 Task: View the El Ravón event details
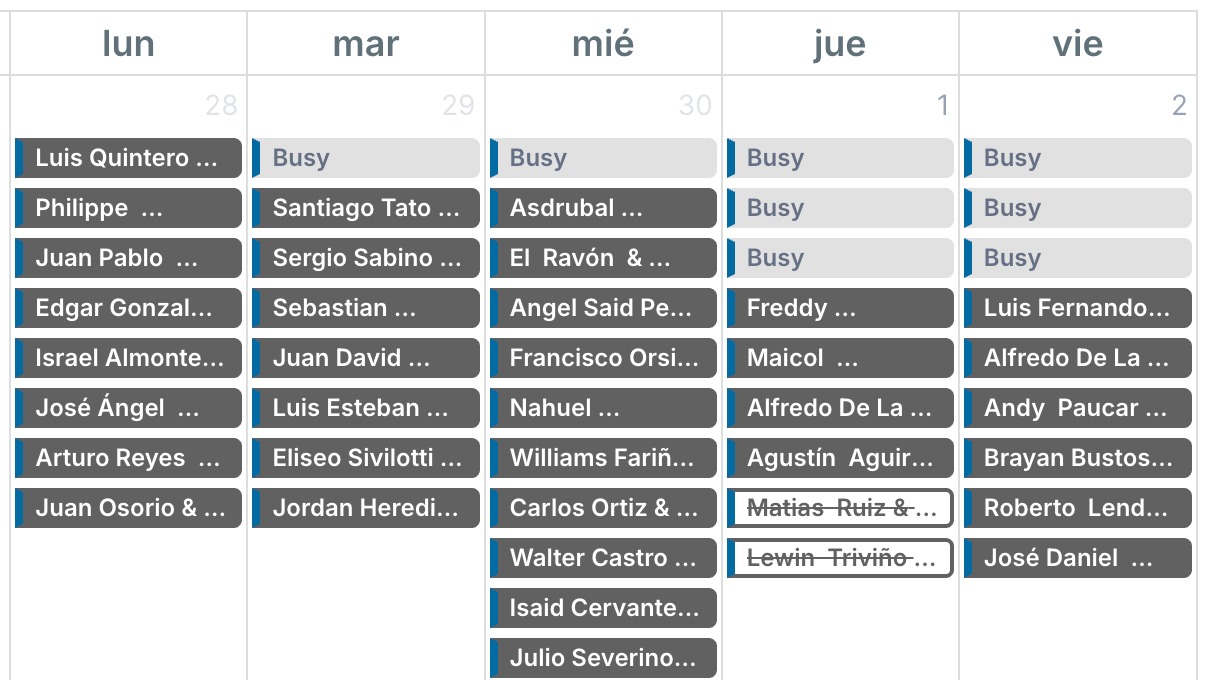pyautogui.click(x=603, y=258)
